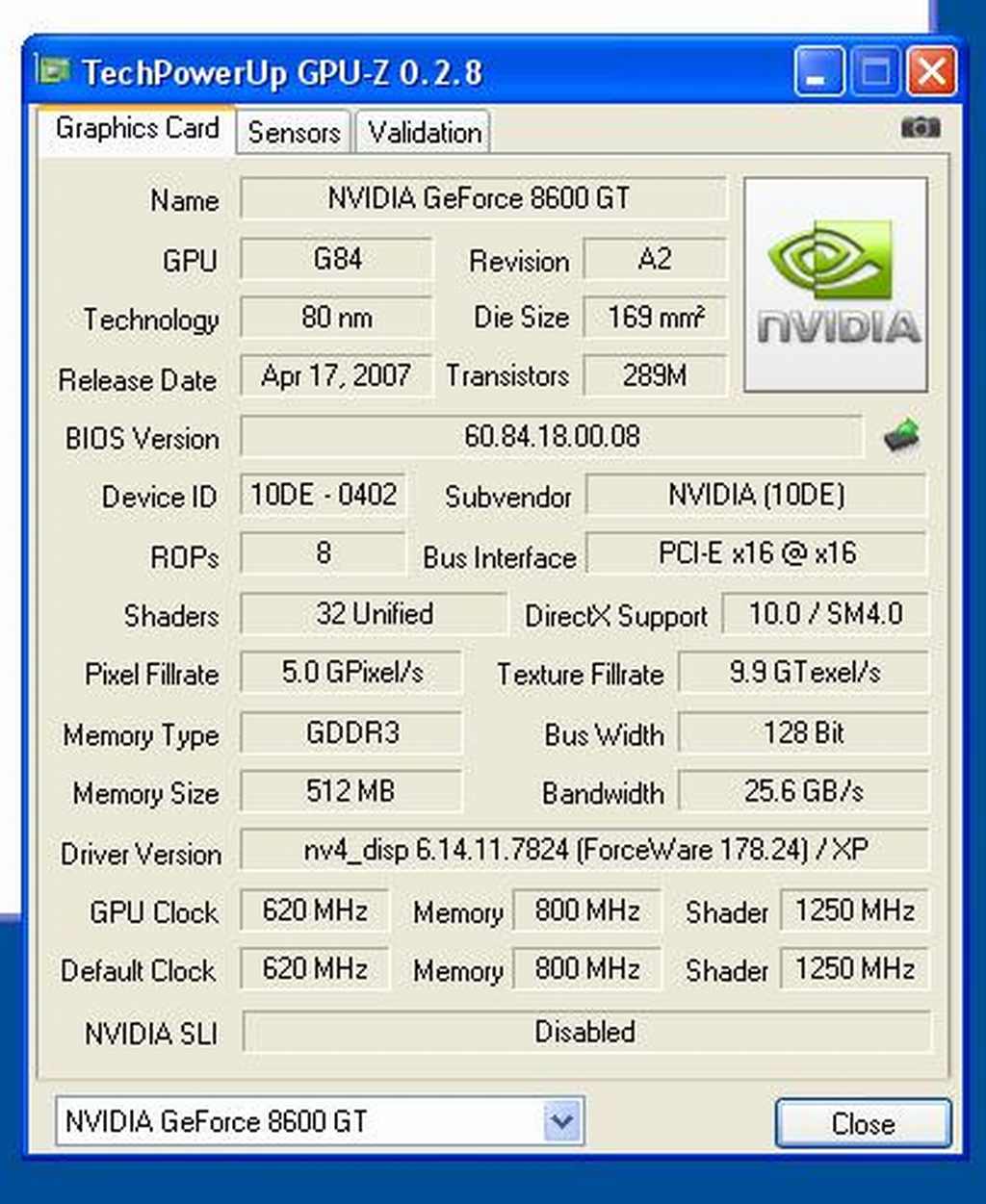Click the Driver Version label

[x=141, y=854]
